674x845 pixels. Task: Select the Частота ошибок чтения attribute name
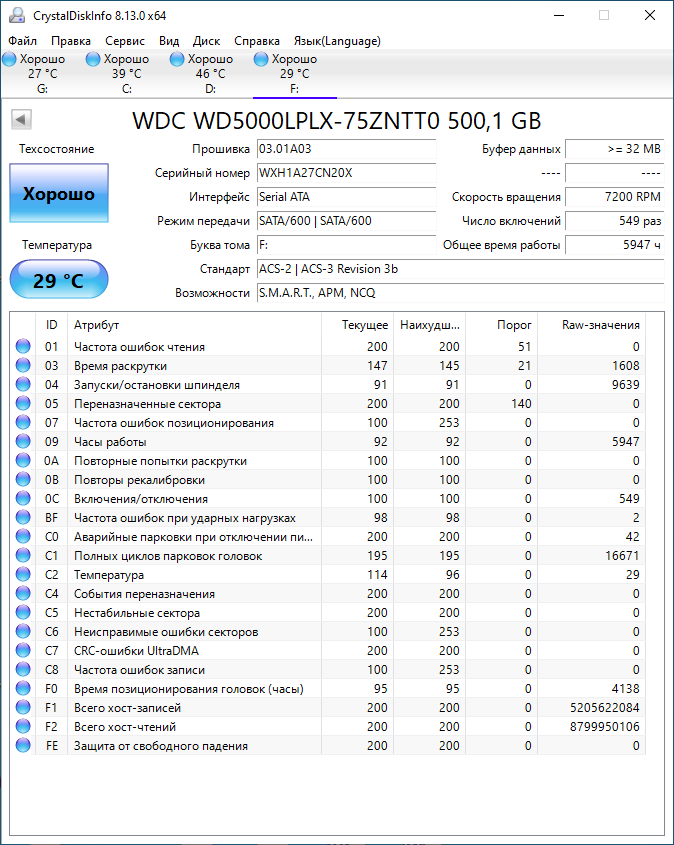point(139,347)
